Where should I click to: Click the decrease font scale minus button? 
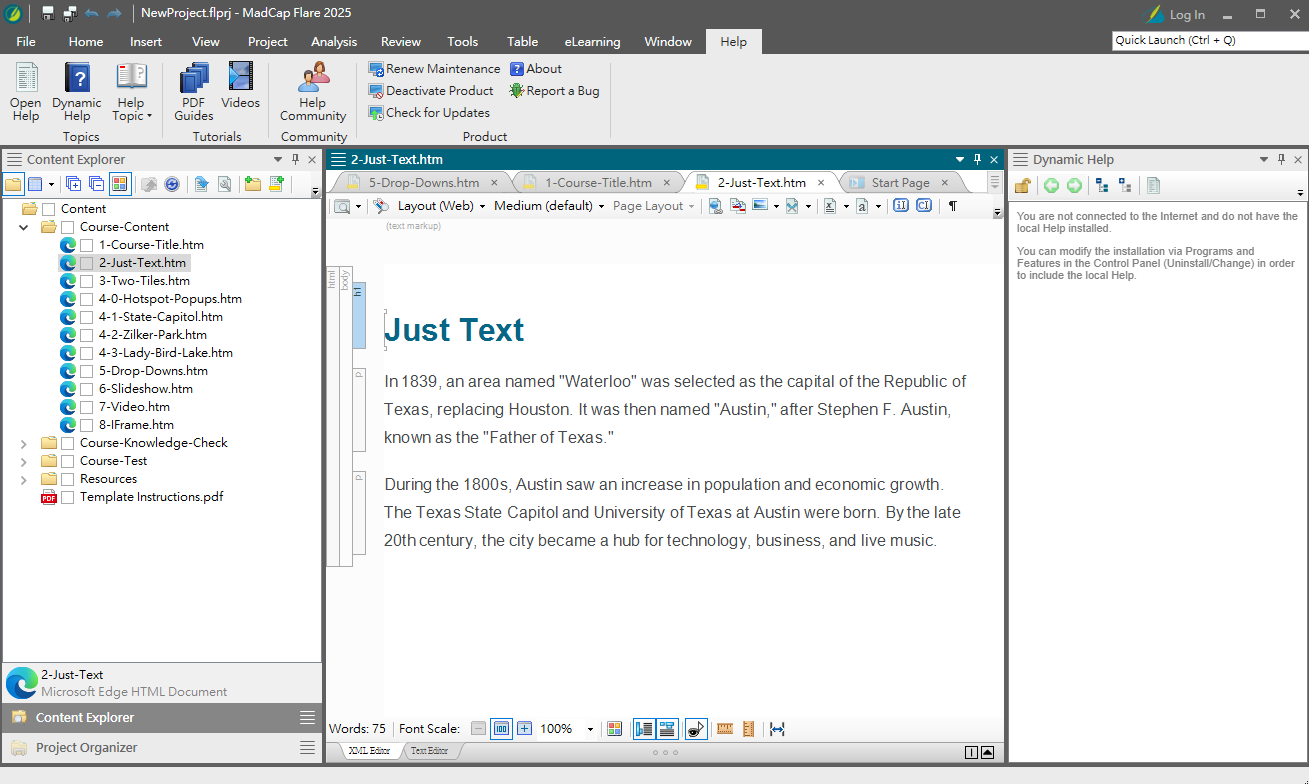click(x=478, y=729)
